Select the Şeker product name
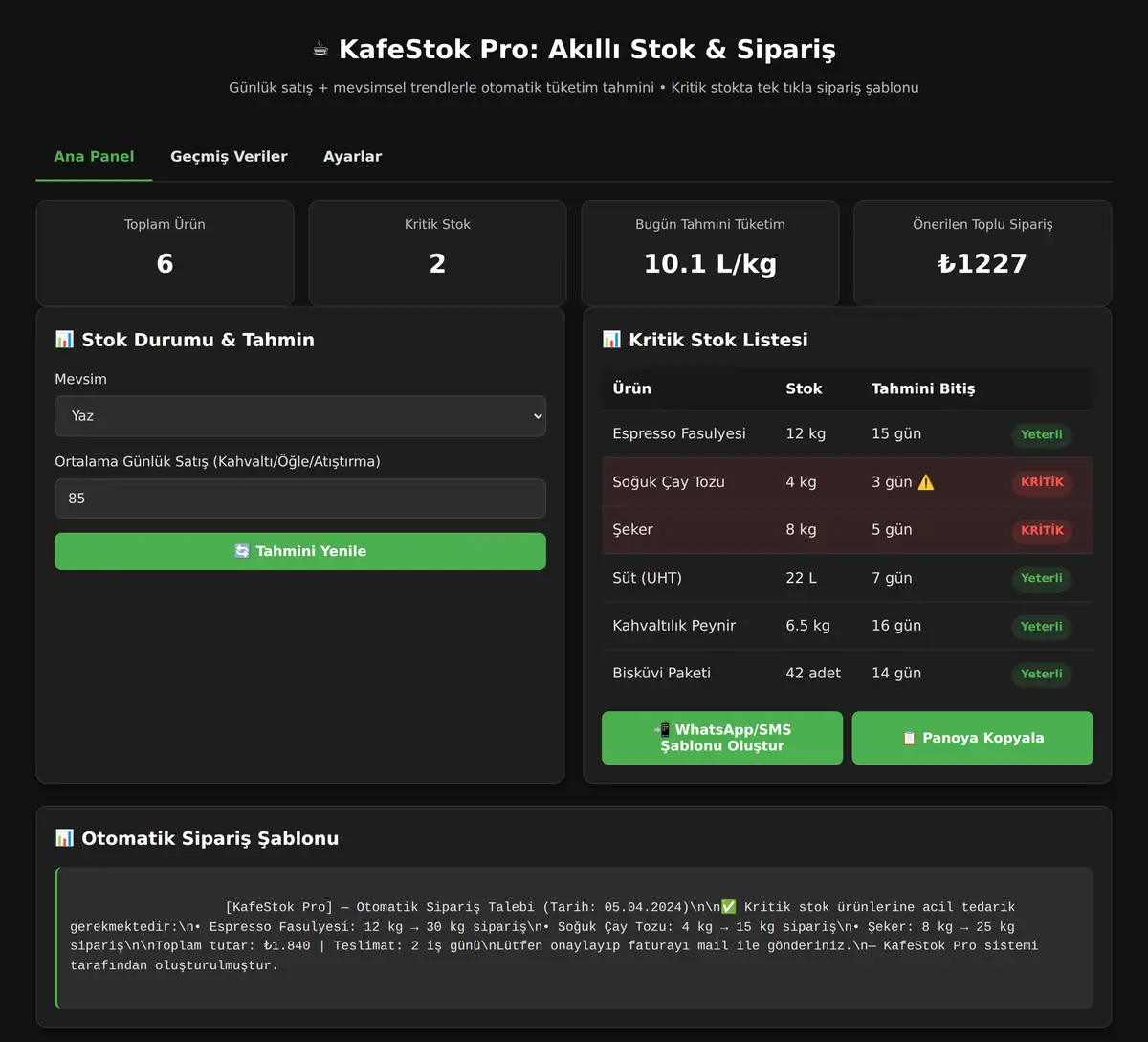The image size is (1148, 1042). [x=632, y=529]
